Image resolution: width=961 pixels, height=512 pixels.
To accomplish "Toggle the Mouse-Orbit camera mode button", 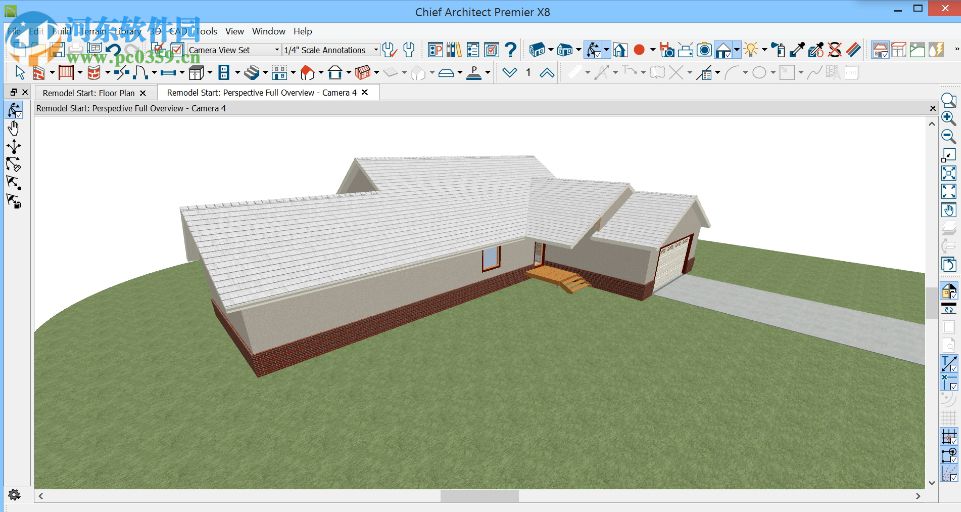I will tap(593, 50).
